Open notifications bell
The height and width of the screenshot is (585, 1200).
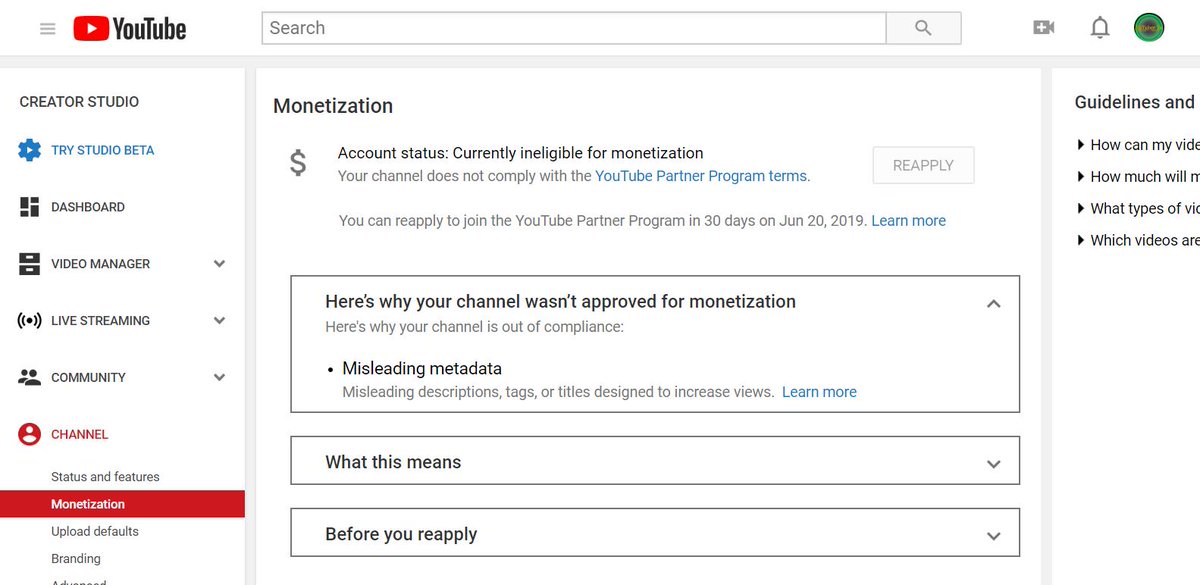1100,28
